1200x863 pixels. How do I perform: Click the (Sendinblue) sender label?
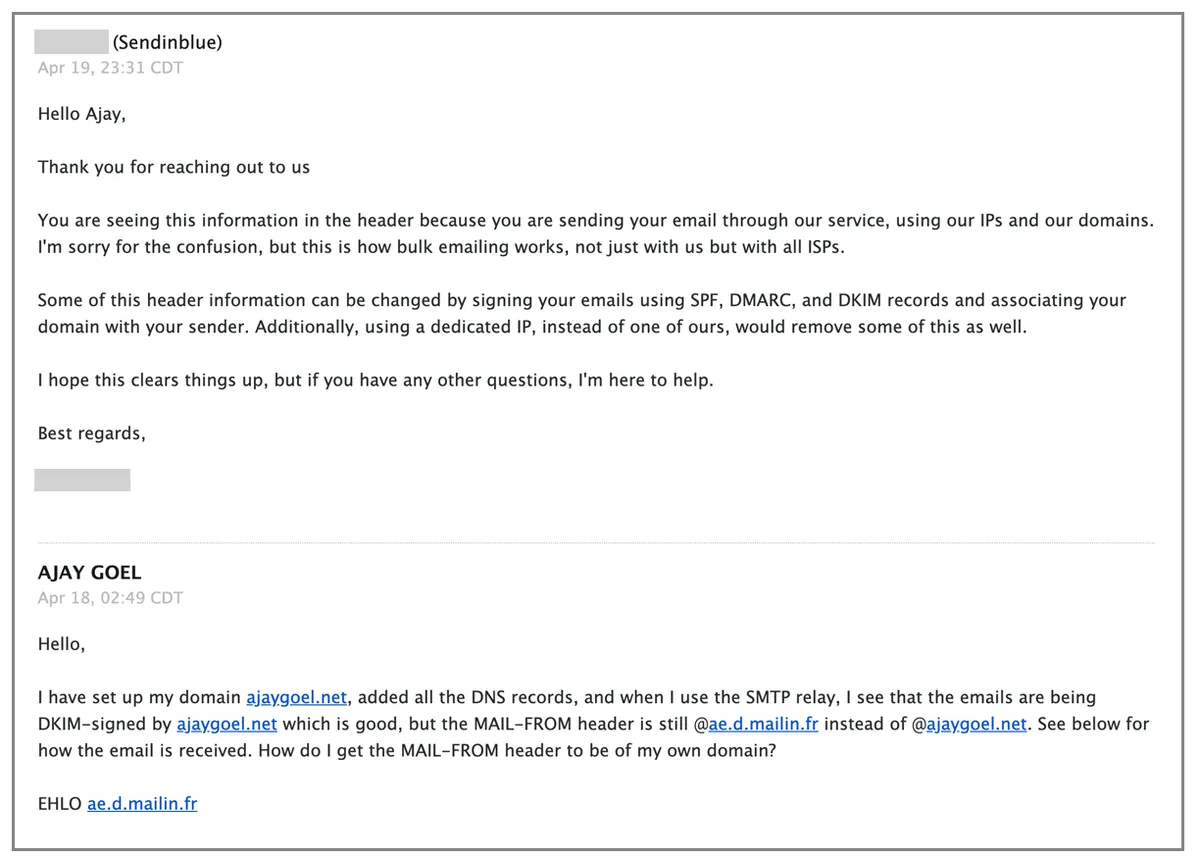pos(168,42)
